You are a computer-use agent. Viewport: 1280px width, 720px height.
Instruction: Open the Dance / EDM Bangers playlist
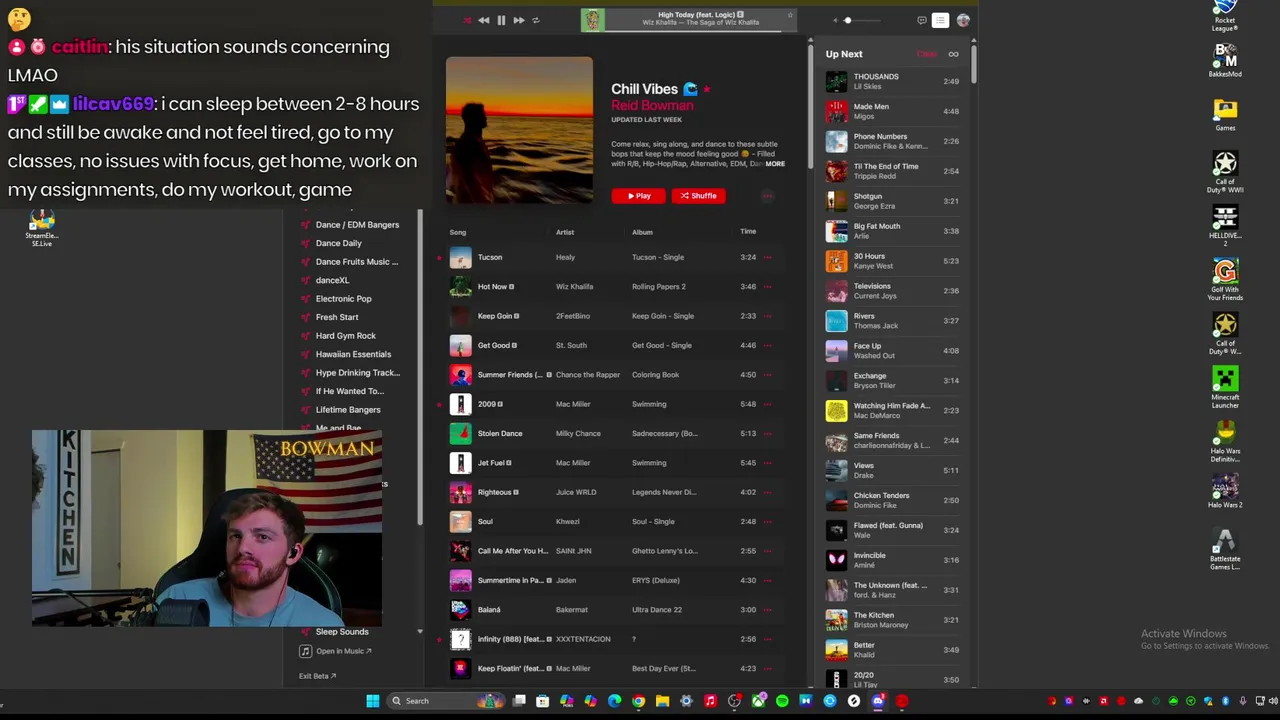coord(357,224)
